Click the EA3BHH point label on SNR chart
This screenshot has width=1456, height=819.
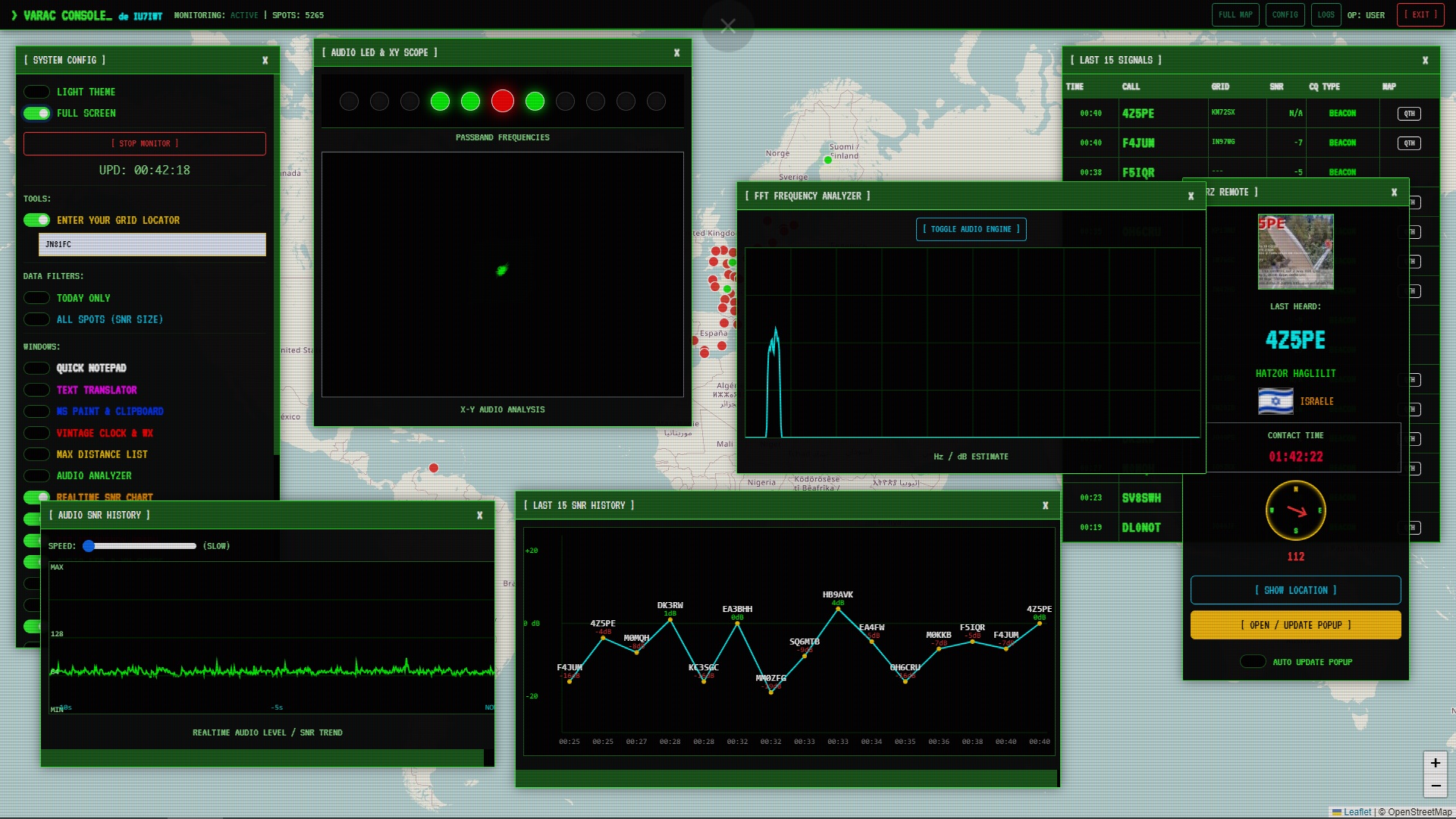pos(737,609)
